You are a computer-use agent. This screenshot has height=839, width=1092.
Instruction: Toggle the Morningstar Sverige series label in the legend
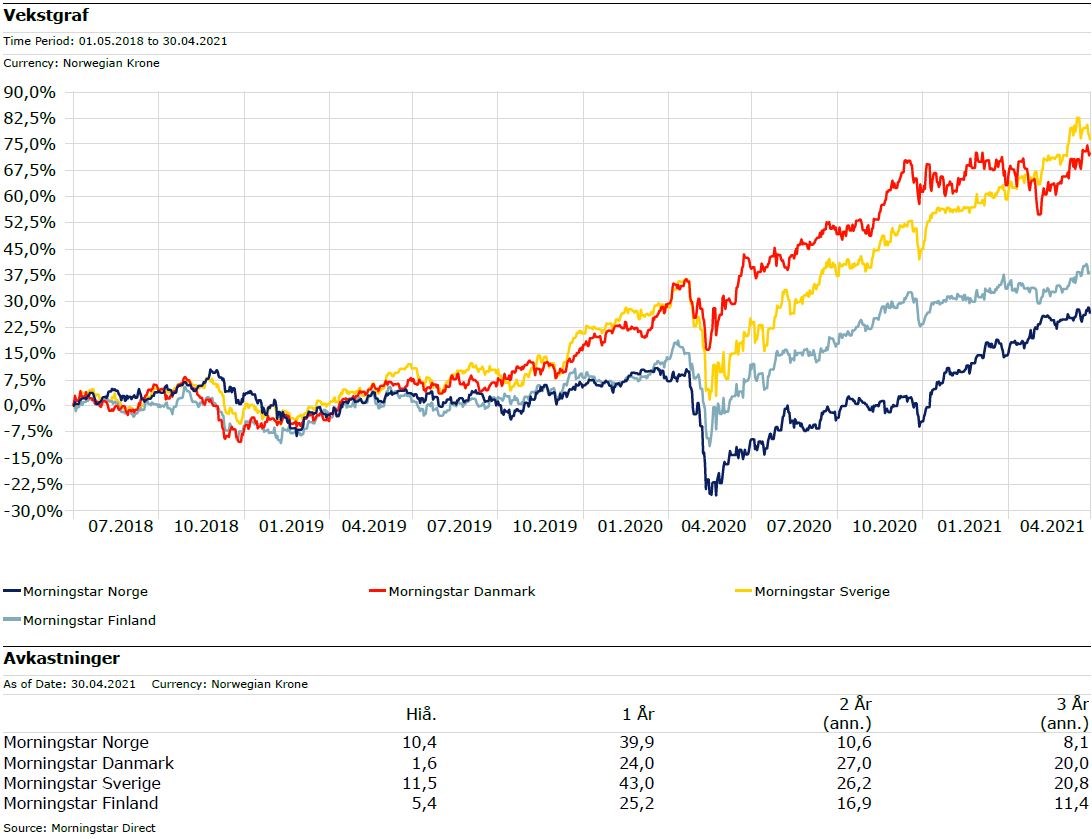822,591
